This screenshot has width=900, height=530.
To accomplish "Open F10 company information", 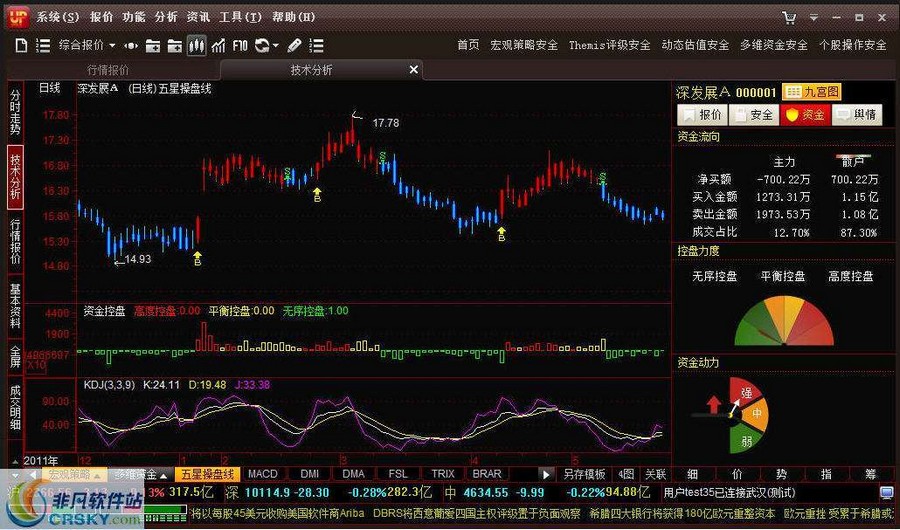I will coord(240,45).
